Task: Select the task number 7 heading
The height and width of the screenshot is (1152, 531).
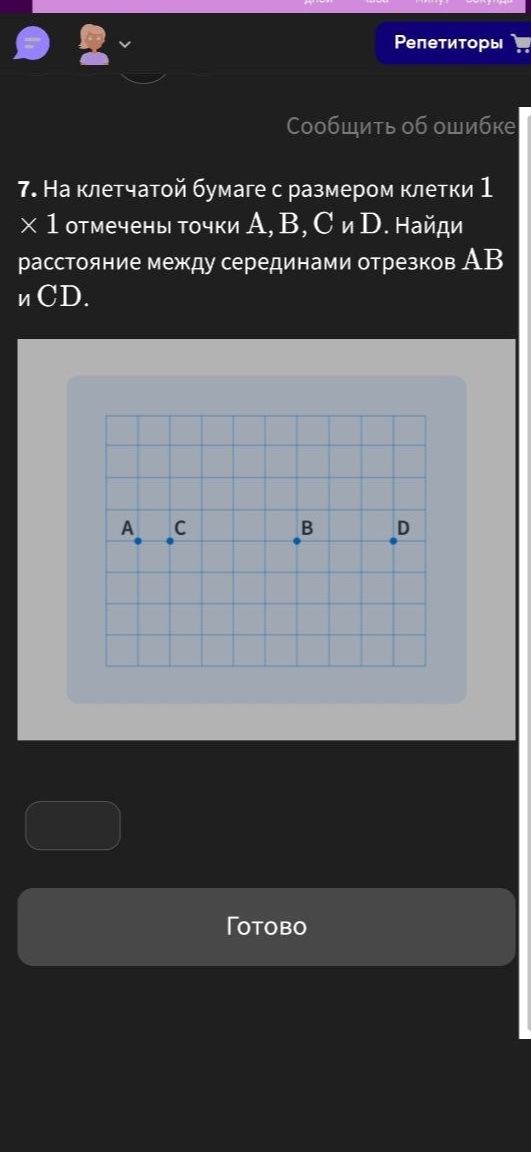Action: point(27,190)
